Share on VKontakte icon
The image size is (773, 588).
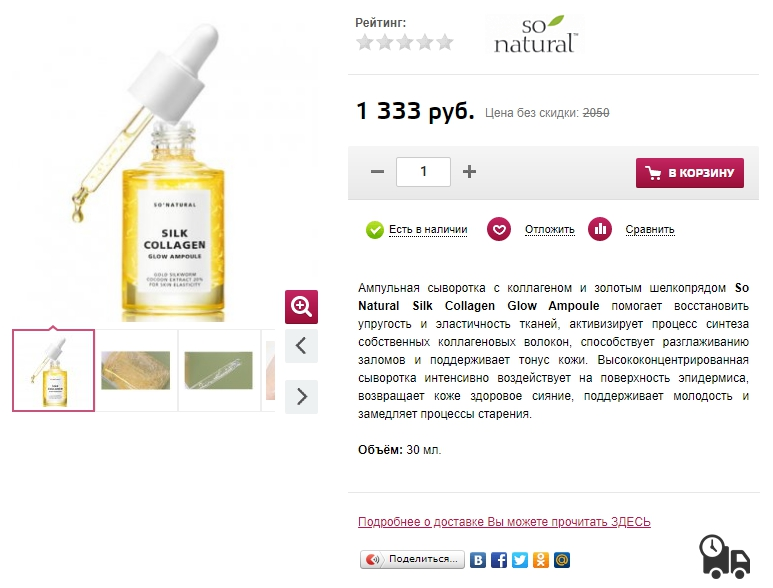click(477, 560)
